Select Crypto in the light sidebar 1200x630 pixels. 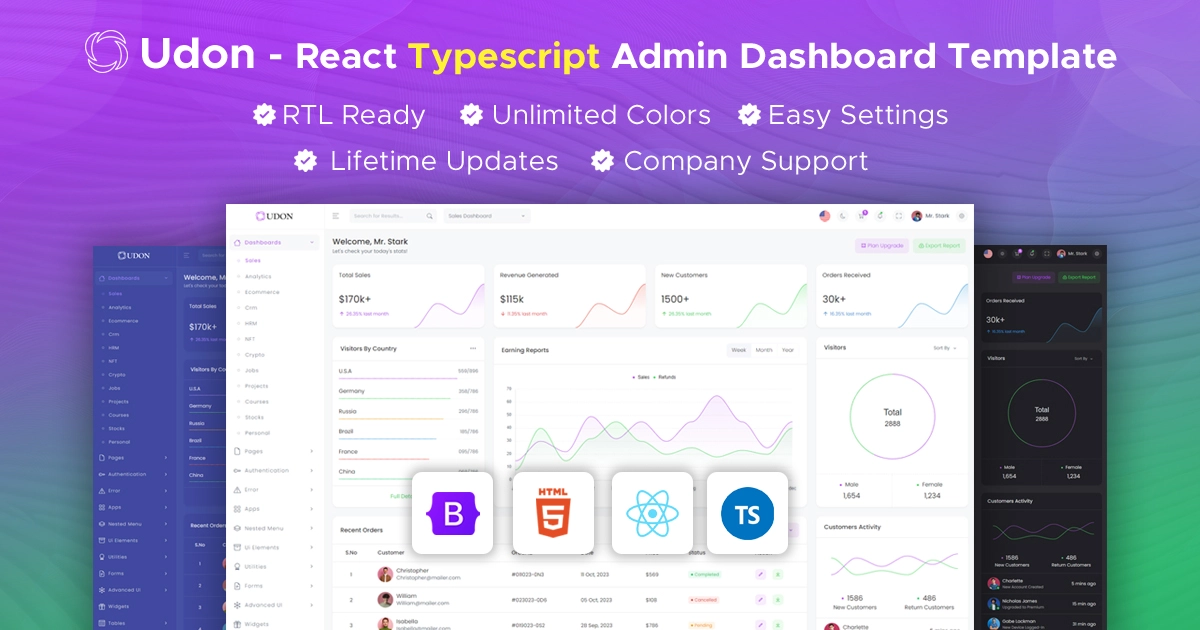pos(255,354)
